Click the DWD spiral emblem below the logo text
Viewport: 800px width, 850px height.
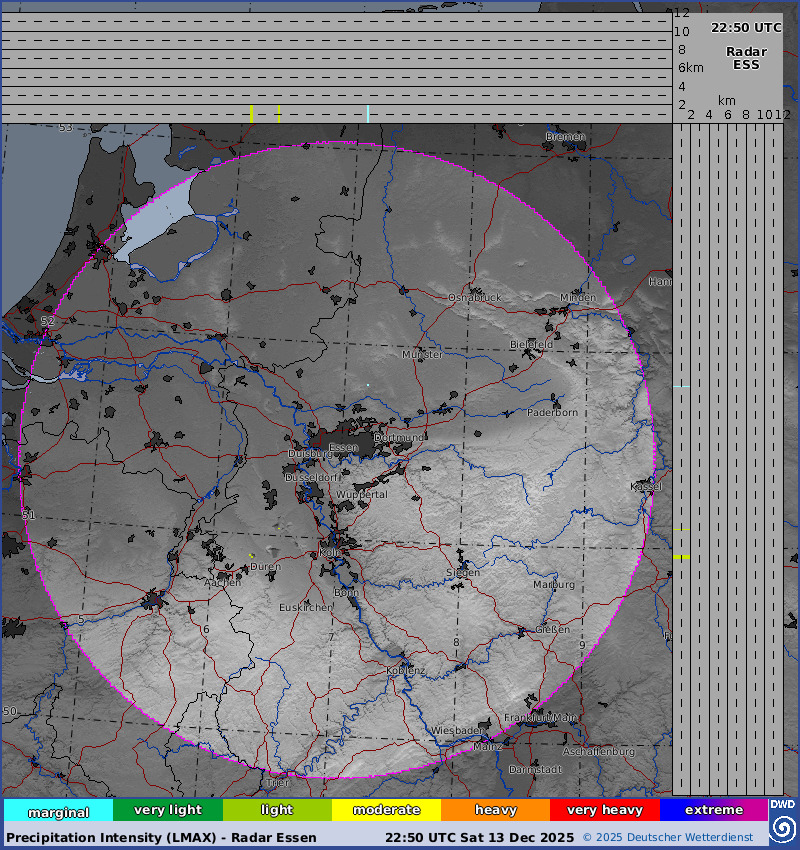782,828
